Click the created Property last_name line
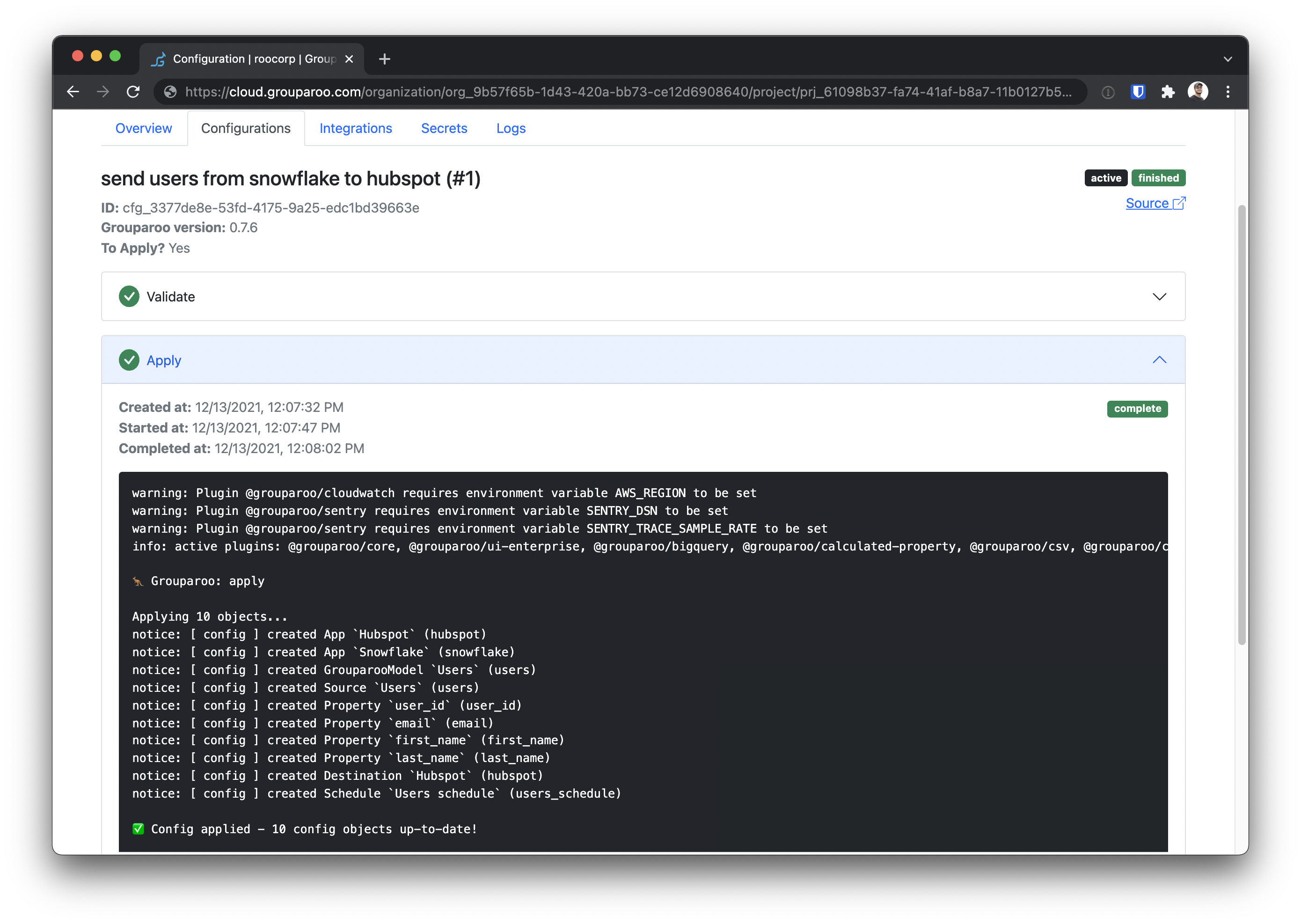1301x924 pixels. (x=341, y=757)
